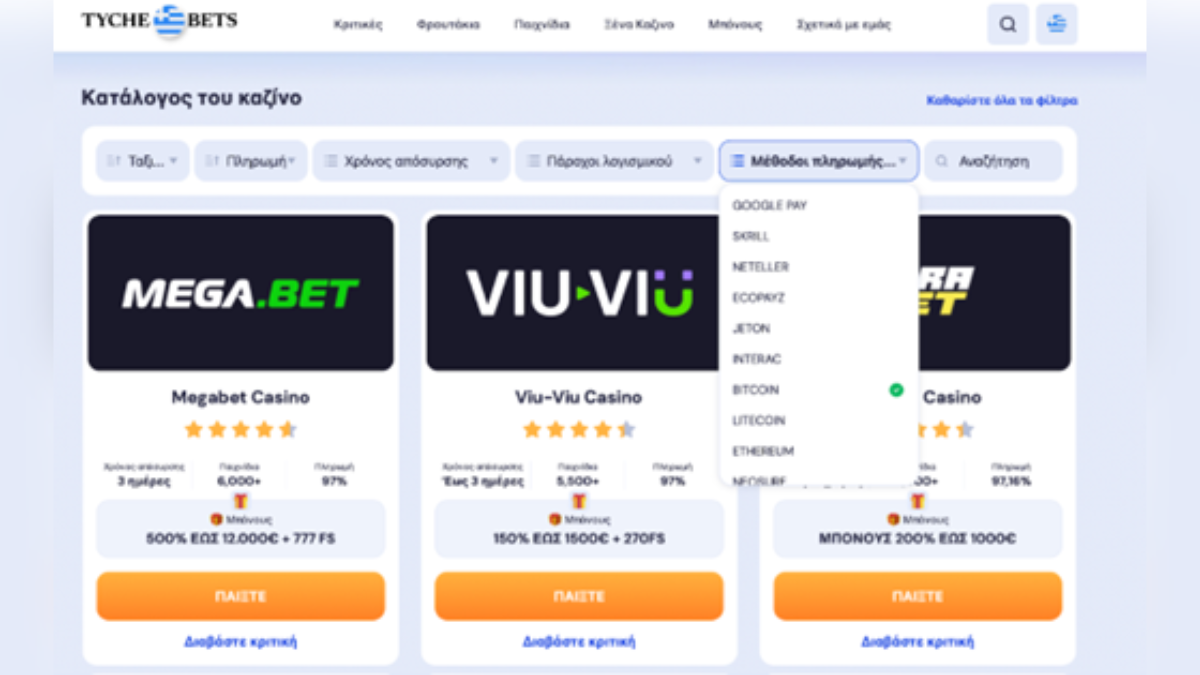This screenshot has width=1200, height=675.
Task: Open the Greek flag language selector
Action: click(1056, 25)
